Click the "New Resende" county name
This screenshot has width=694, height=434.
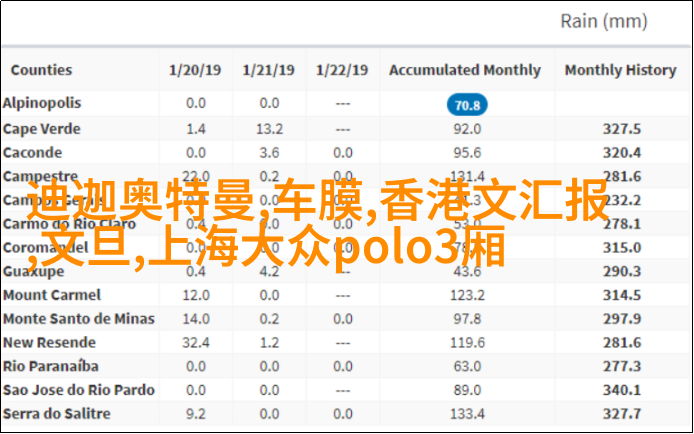tap(49, 343)
